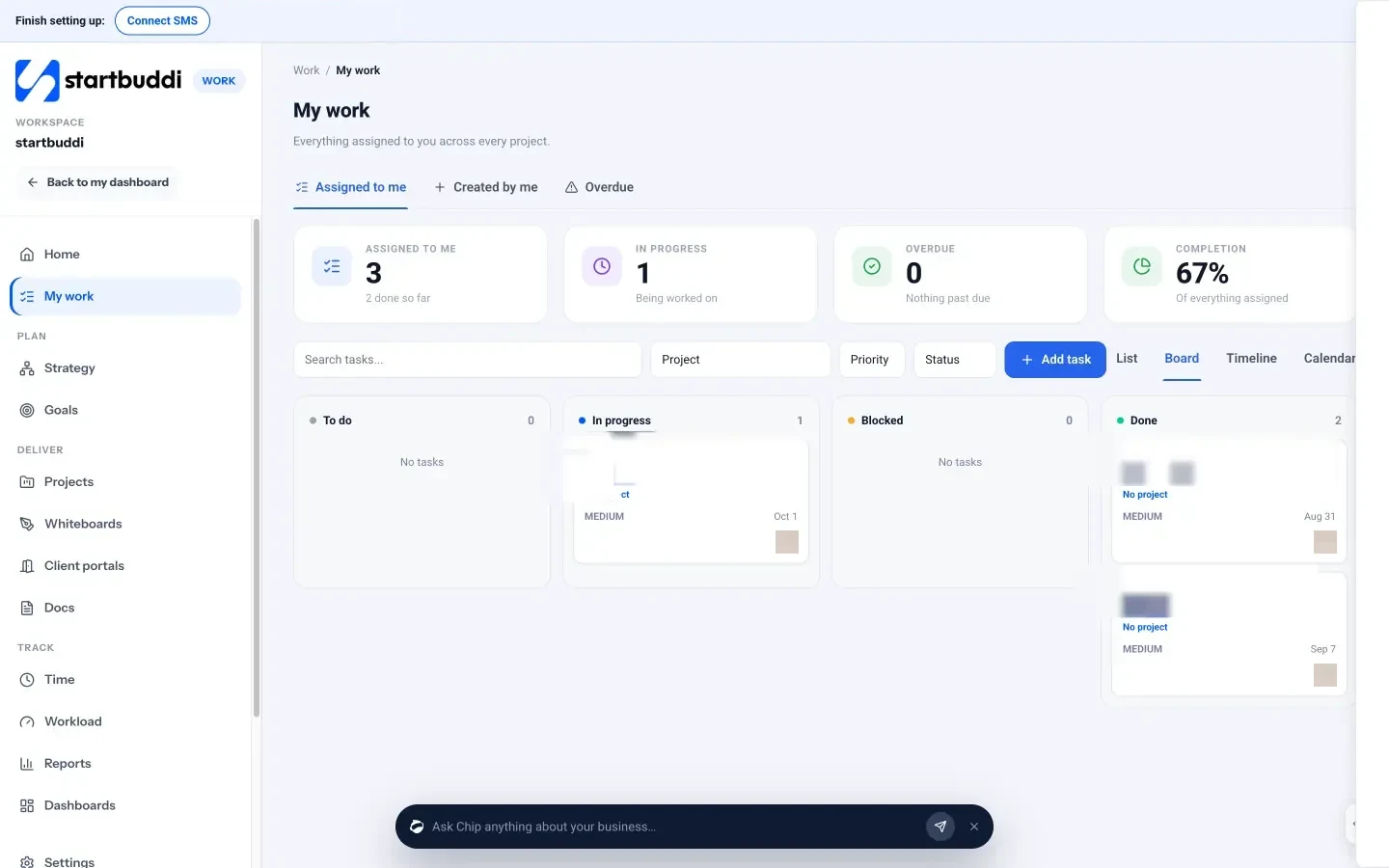Close the Ask Chip bar

click(x=974, y=827)
